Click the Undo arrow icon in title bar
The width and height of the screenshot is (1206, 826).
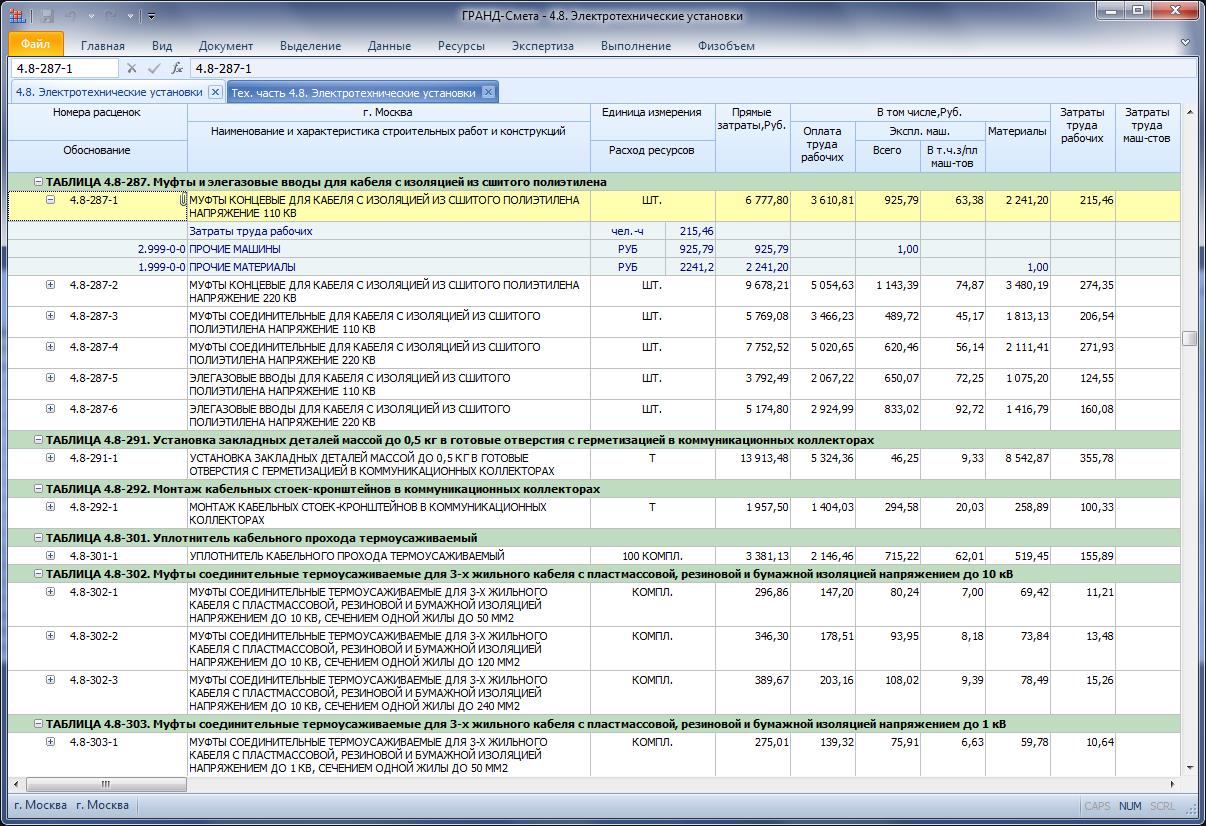[x=72, y=16]
